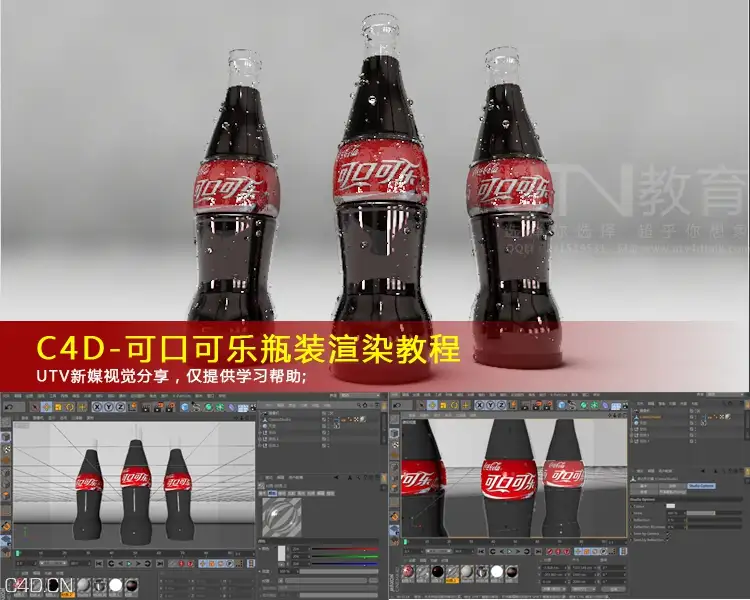Jump to end frame in right C4D timeline

pyautogui.click(x=538, y=551)
